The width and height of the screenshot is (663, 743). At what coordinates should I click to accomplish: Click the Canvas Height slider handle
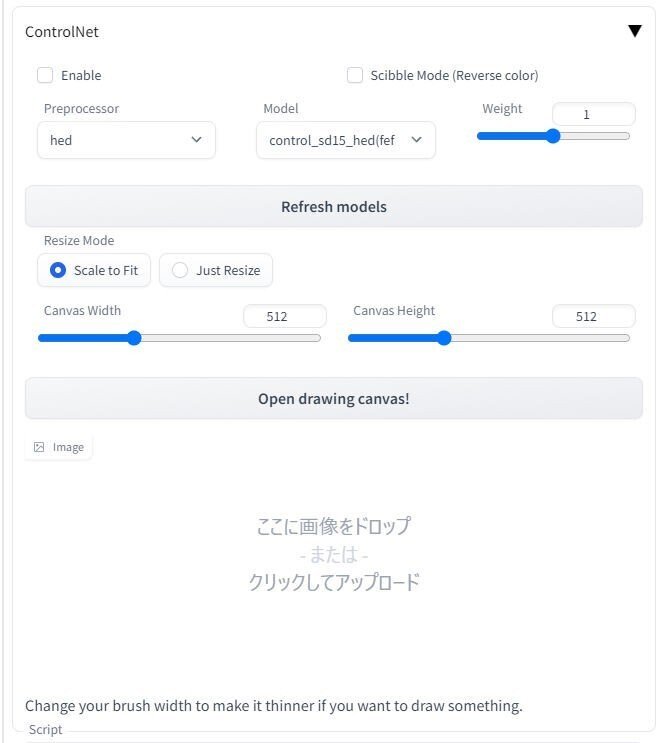coord(444,338)
